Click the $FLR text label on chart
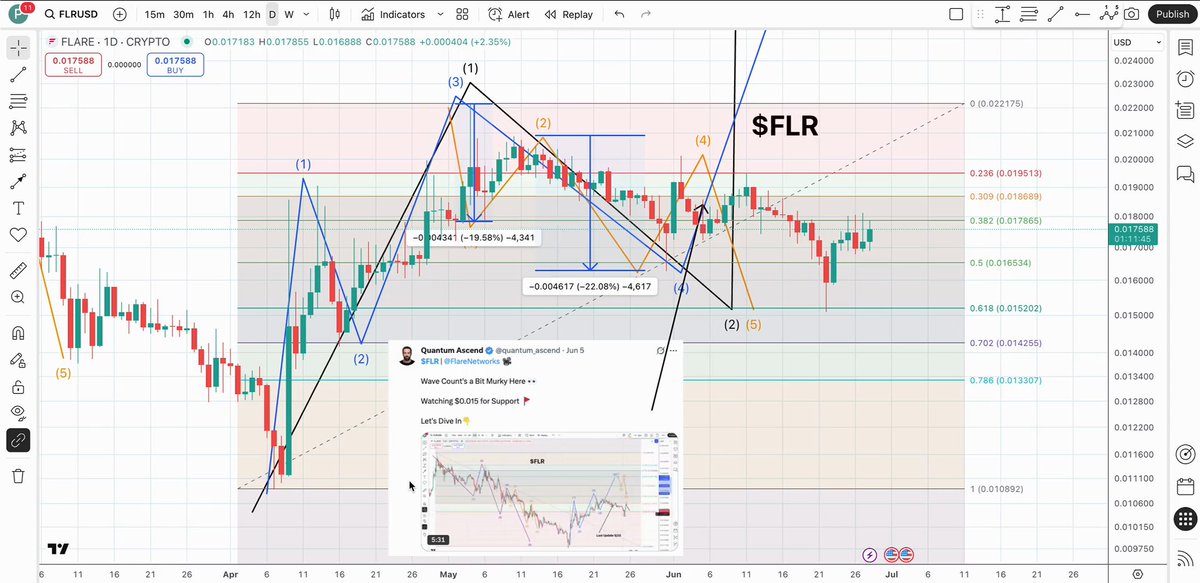This screenshot has width=1200, height=583. pos(785,125)
